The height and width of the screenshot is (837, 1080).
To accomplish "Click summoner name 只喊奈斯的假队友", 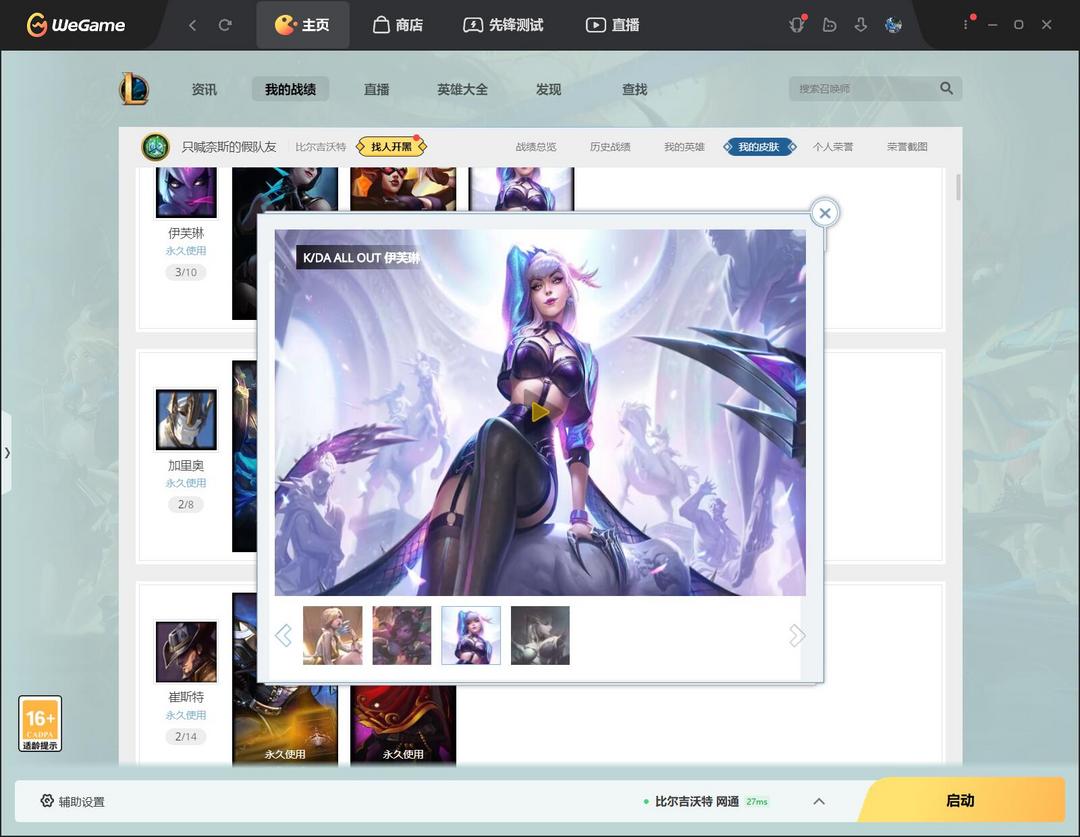I will [229, 147].
